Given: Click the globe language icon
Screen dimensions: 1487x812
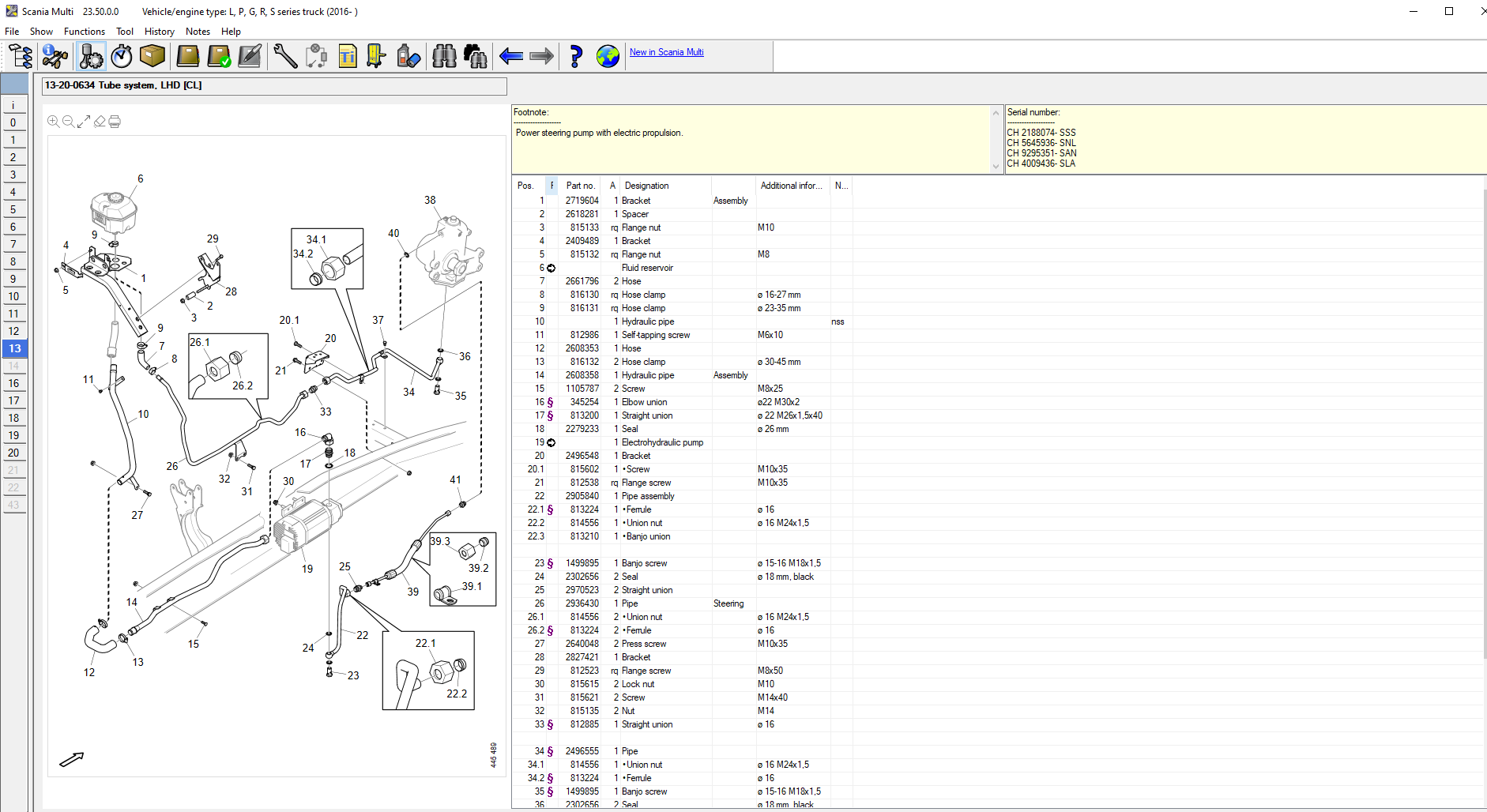Looking at the screenshot, I should click(608, 56).
